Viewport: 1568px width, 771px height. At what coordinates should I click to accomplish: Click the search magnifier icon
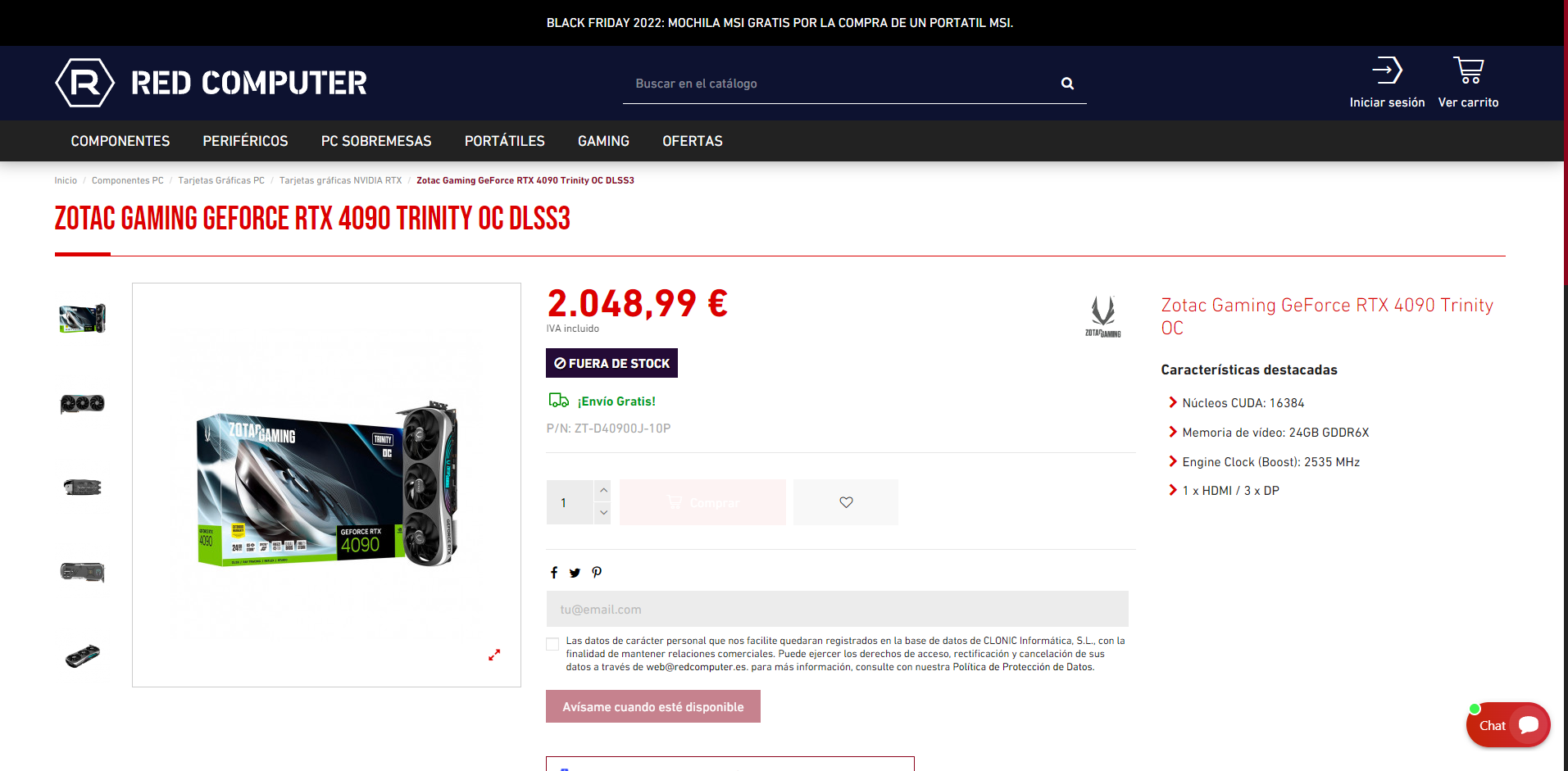point(1067,84)
